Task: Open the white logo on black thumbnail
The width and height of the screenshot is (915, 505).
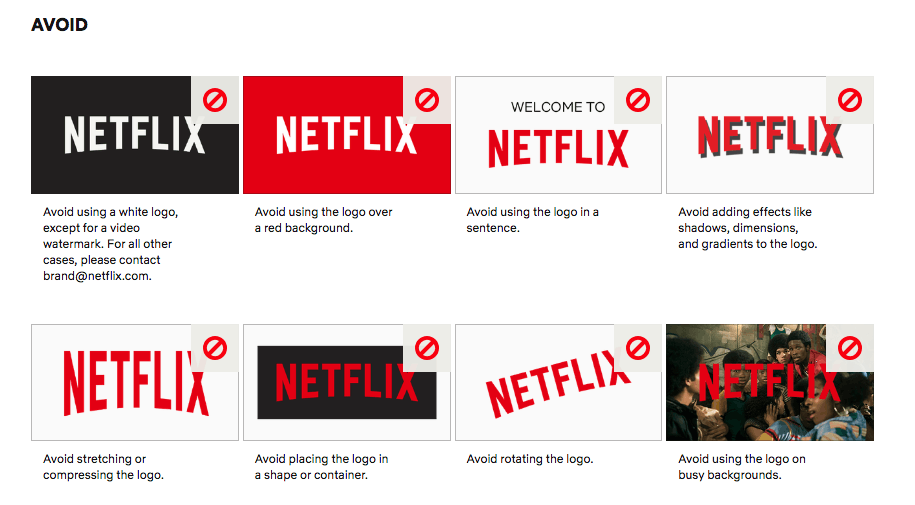Action: pos(135,135)
